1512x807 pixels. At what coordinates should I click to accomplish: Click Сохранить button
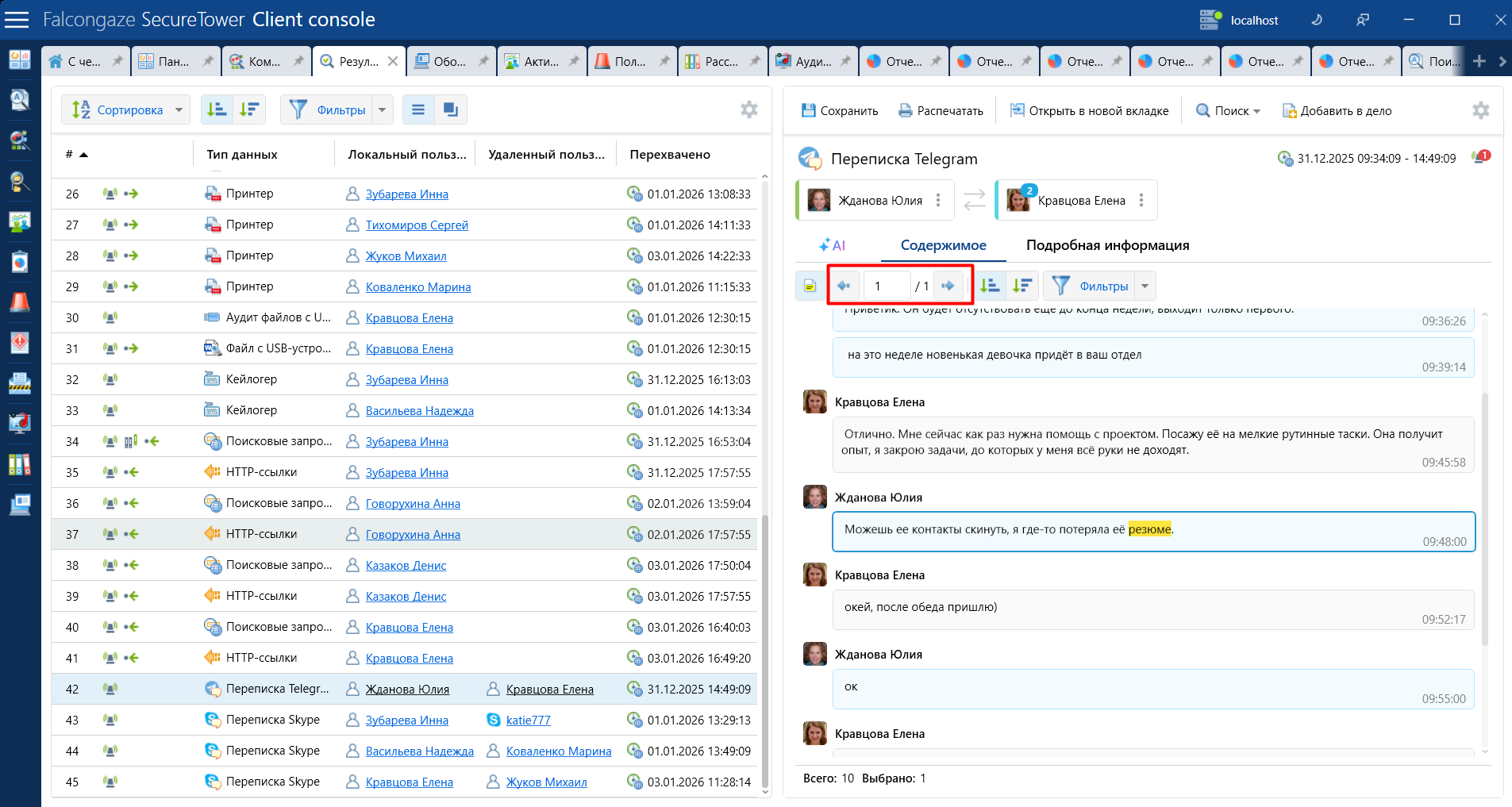click(839, 111)
